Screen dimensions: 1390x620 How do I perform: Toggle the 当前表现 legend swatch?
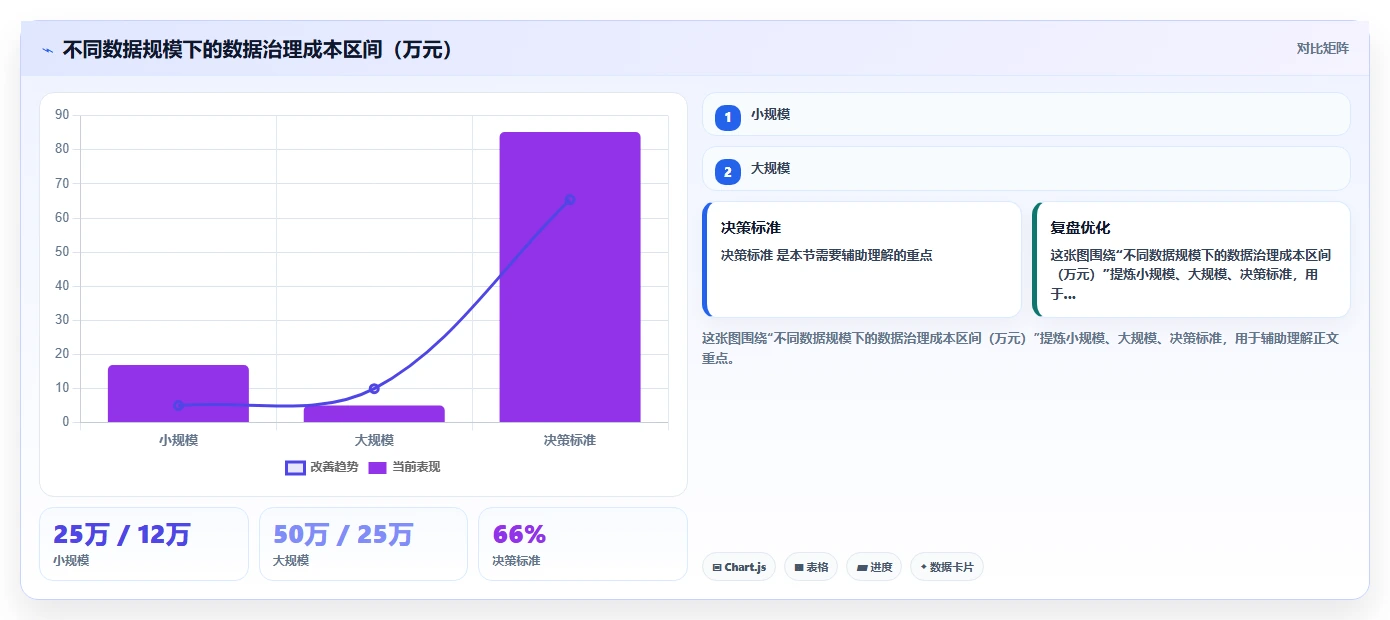point(378,467)
